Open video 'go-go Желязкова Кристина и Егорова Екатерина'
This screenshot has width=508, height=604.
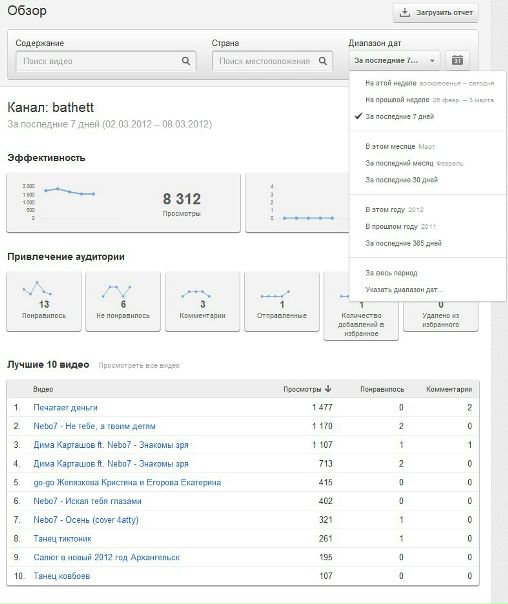pyautogui.click(x=127, y=482)
